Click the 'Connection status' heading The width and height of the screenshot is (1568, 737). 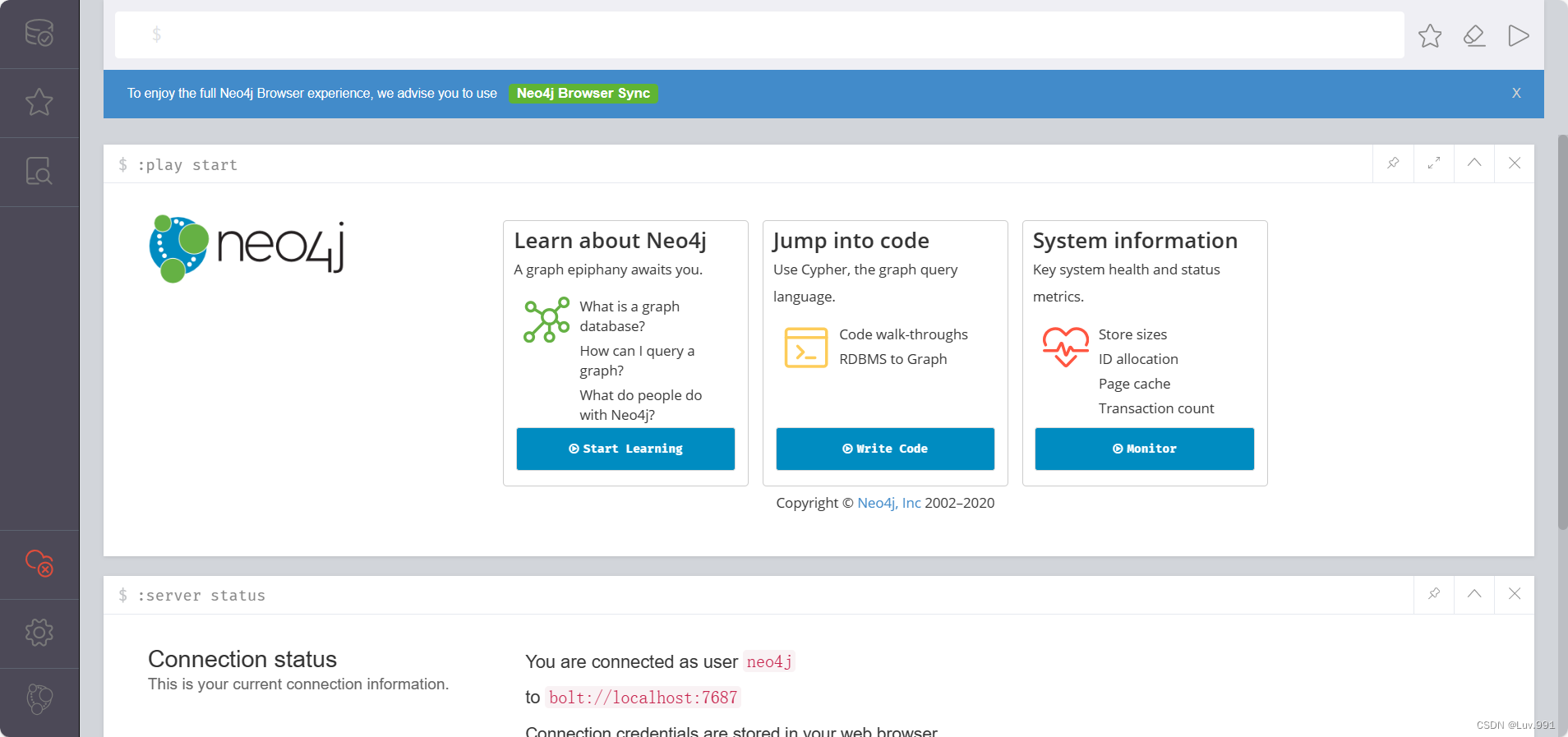tap(242, 659)
